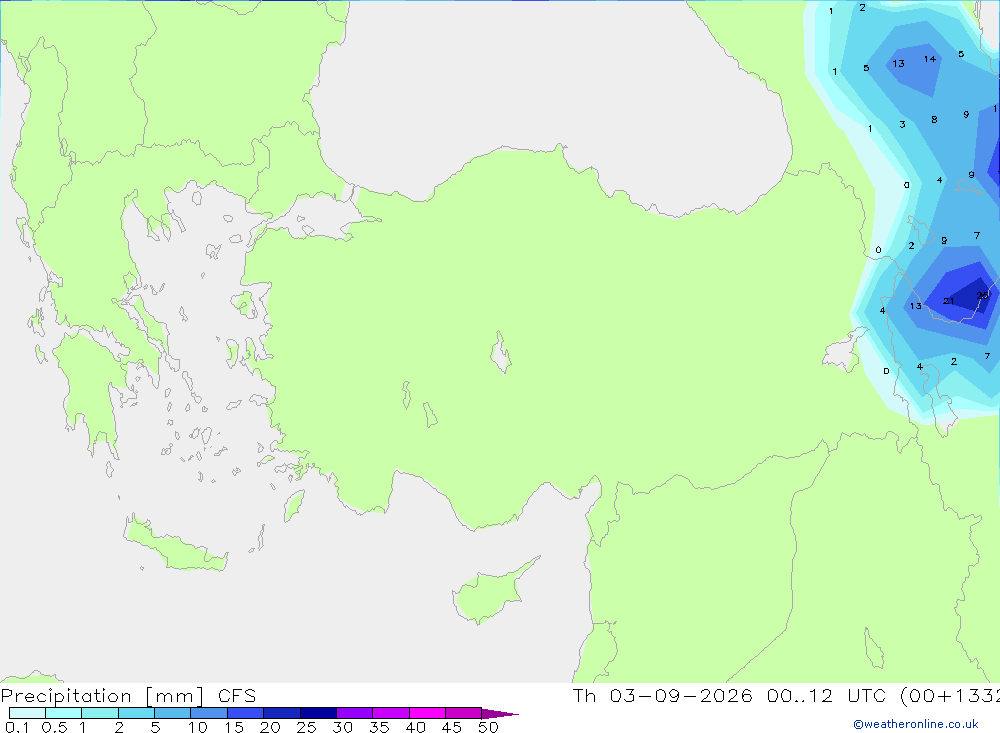Click the legend swatch between 45 and 50
The width and height of the screenshot is (1000, 733).
tap(464, 713)
